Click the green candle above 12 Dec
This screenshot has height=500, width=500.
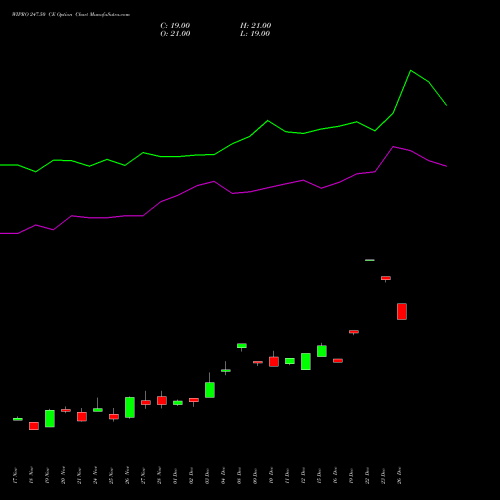[x=306, y=361]
